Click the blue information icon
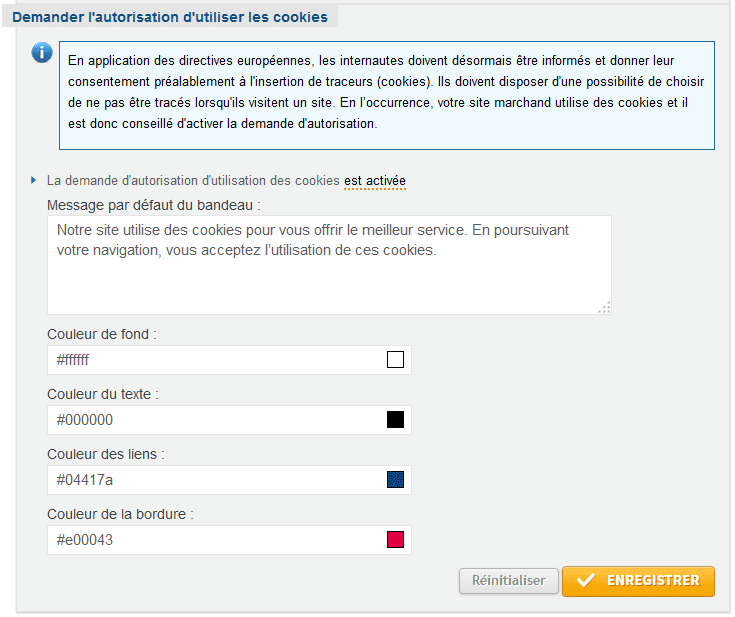Viewport: 735px width, 617px height. click(42, 52)
